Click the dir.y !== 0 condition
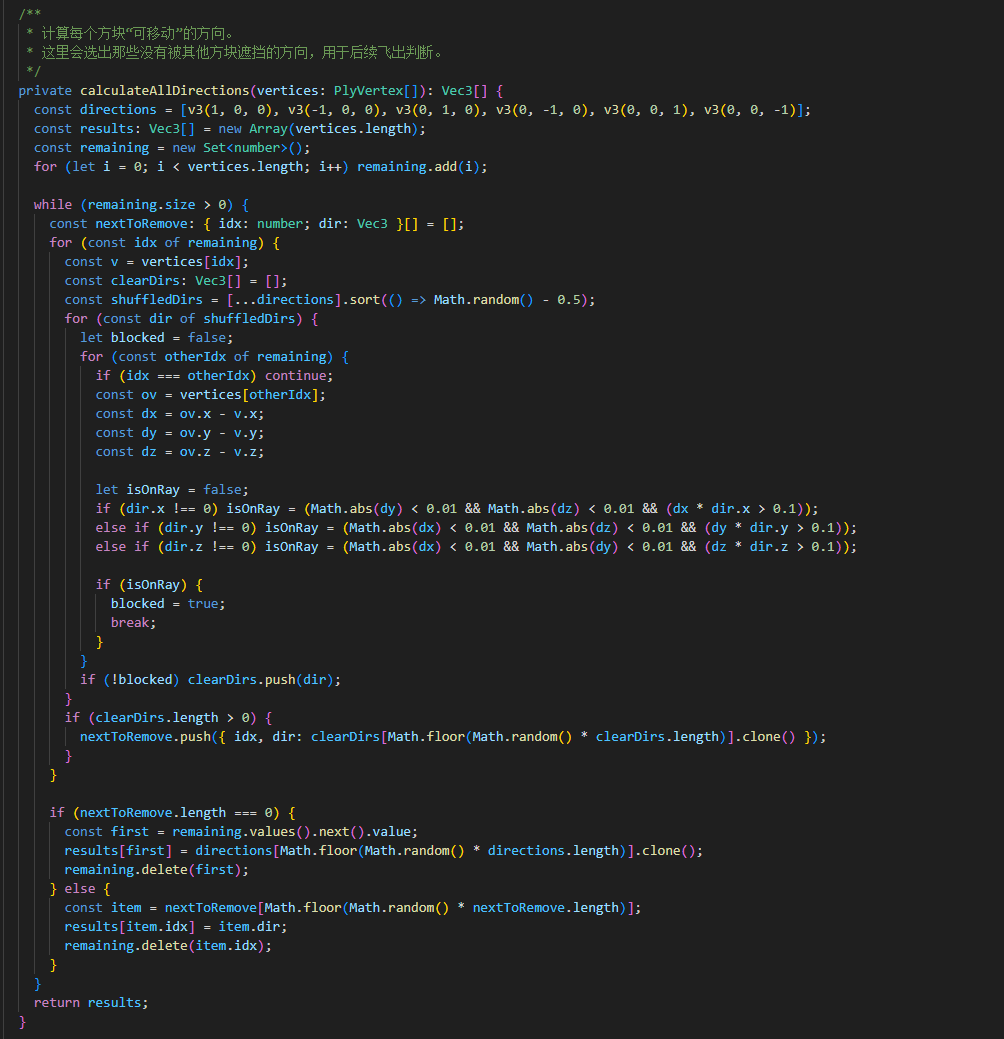Image resolution: width=1004 pixels, height=1039 pixels. [206, 528]
